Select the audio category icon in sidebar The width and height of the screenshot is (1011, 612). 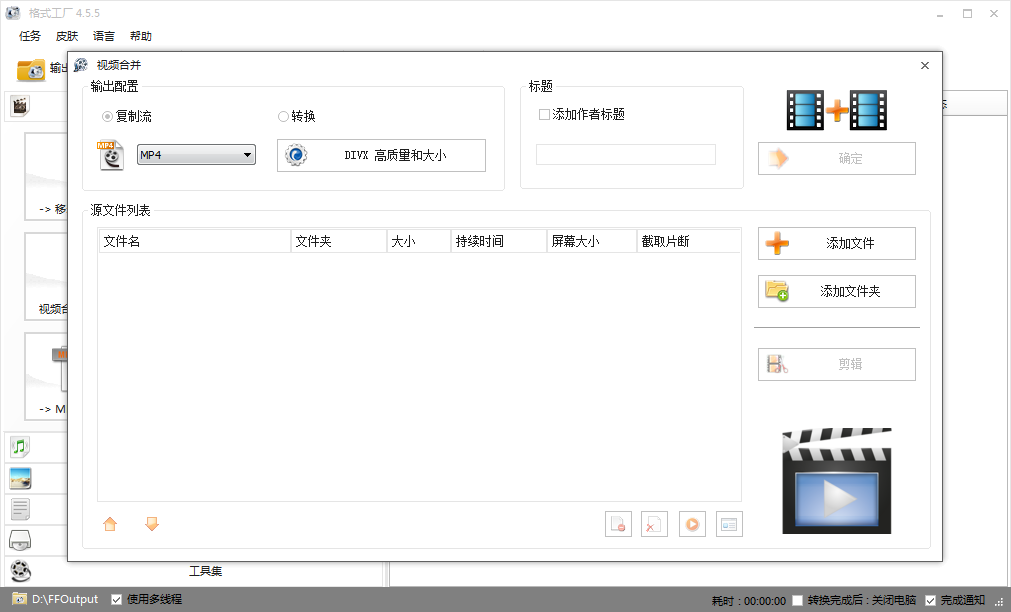[x=19, y=446]
